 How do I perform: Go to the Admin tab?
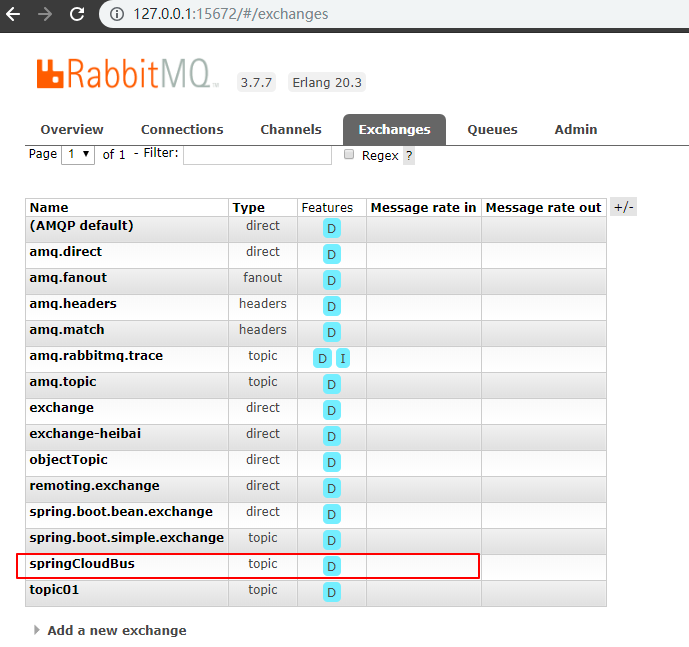tap(575, 129)
